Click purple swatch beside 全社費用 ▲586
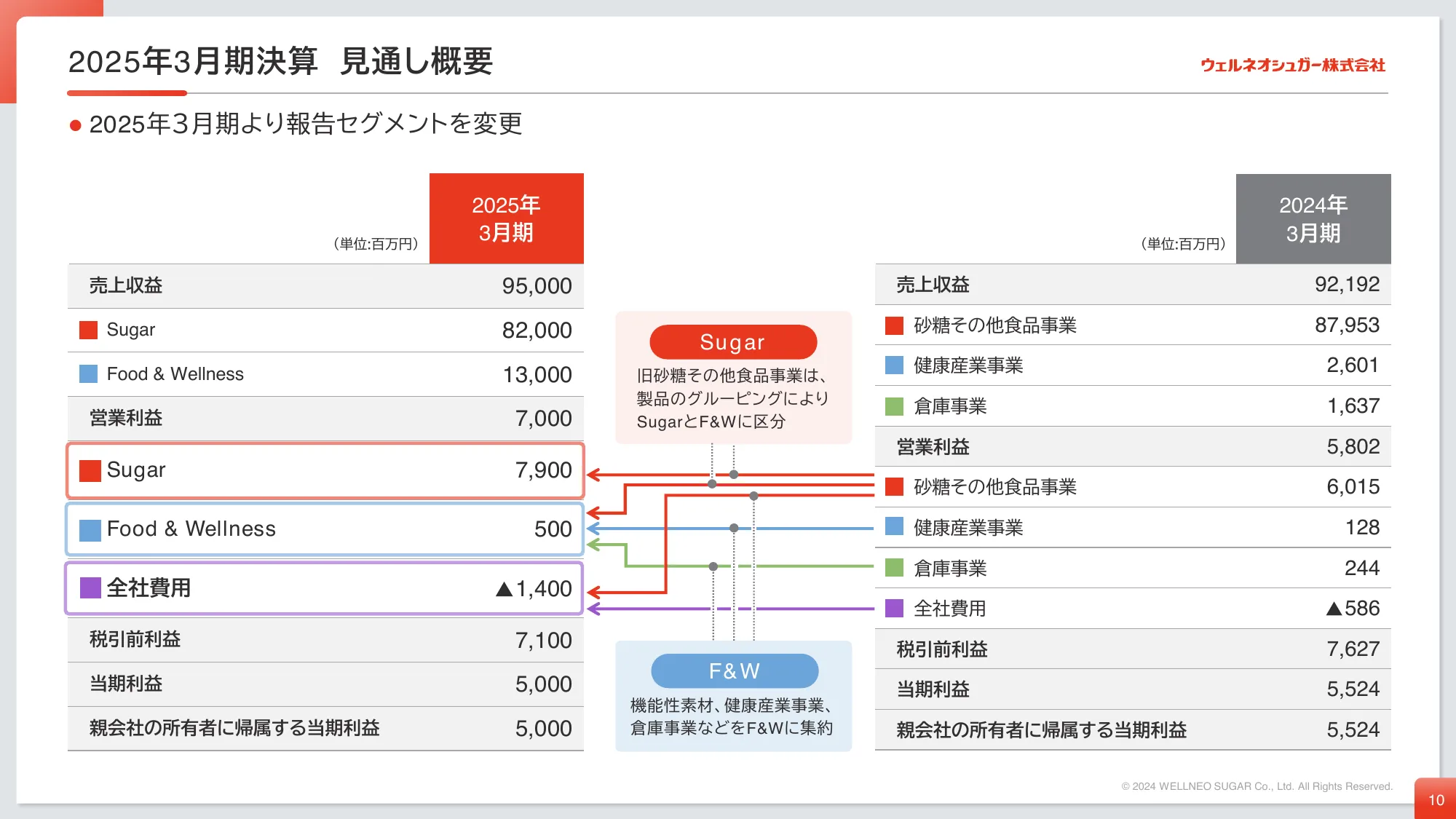Screen dimensions: 1456x819 click(x=894, y=608)
